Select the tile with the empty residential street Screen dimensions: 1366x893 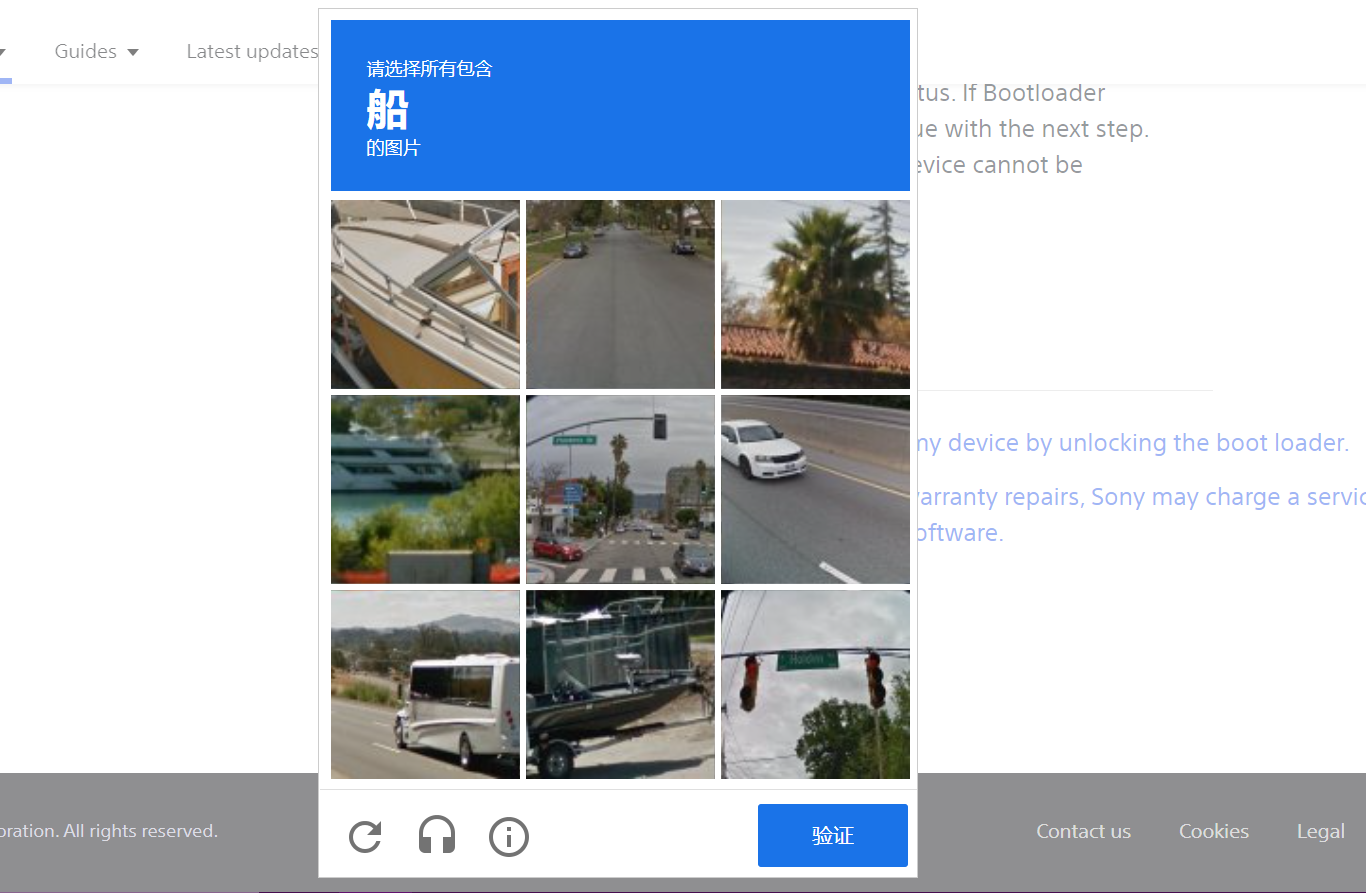pos(620,294)
